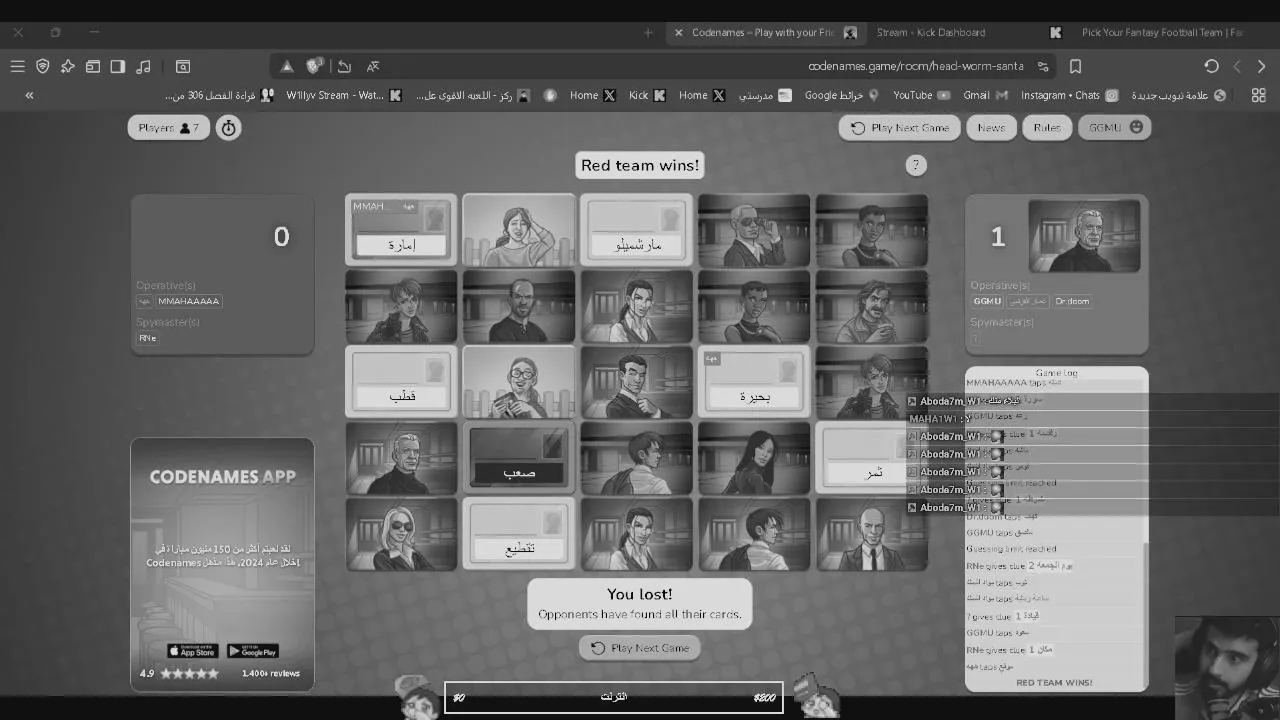Viewport: 1280px width, 720px height.
Task: Open the Kick bookmark
Action: [647, 95]
